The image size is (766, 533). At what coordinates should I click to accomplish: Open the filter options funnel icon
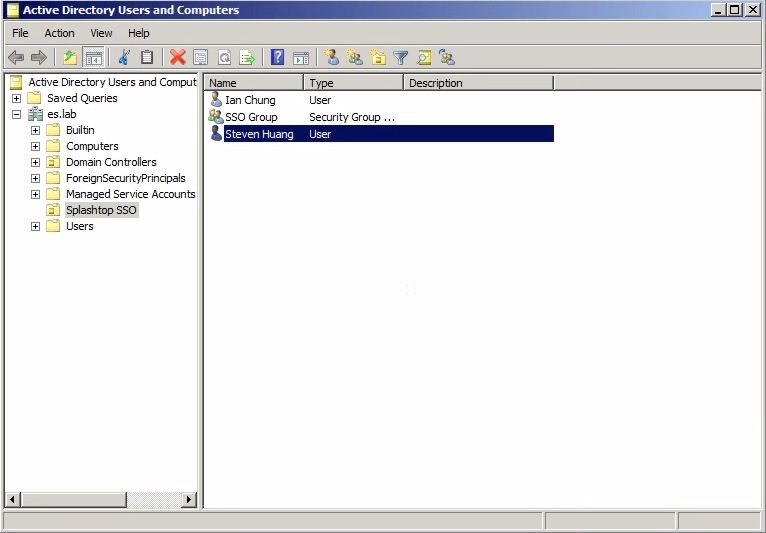pyautogui.click(x=401, y=58)
